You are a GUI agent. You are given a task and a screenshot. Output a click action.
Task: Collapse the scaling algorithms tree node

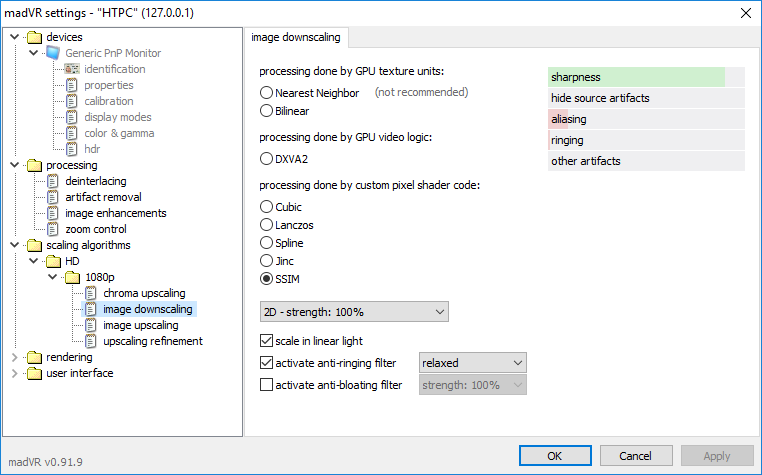pos(15,245)
